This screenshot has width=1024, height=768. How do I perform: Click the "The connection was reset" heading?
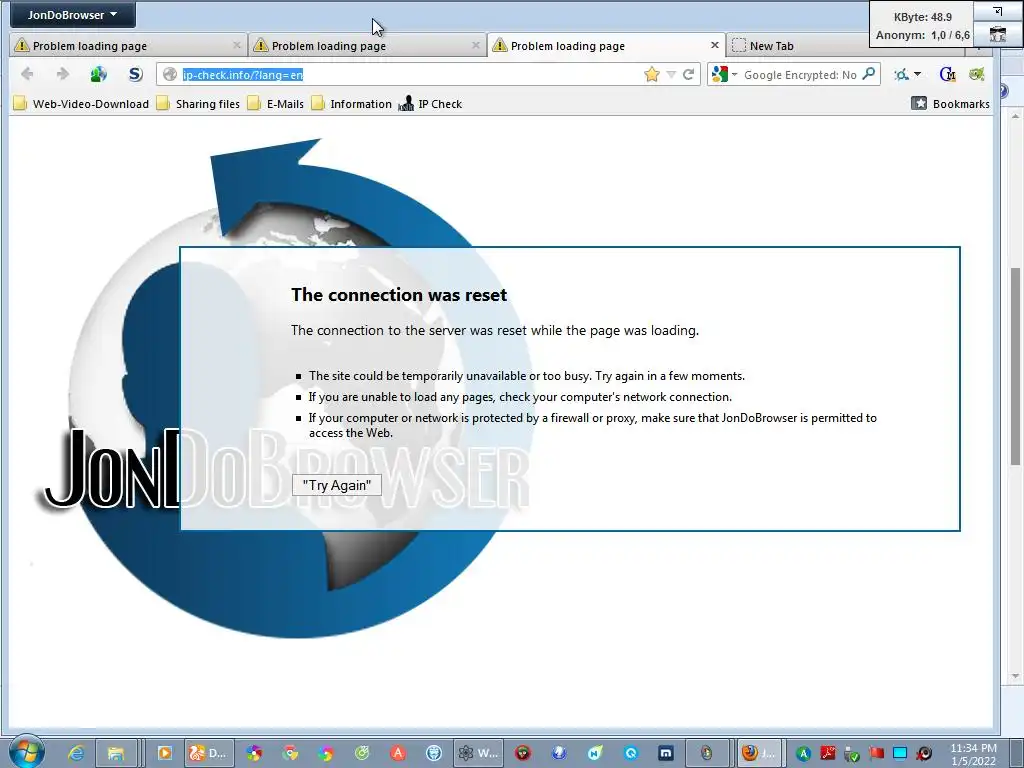tap(399, 295)
